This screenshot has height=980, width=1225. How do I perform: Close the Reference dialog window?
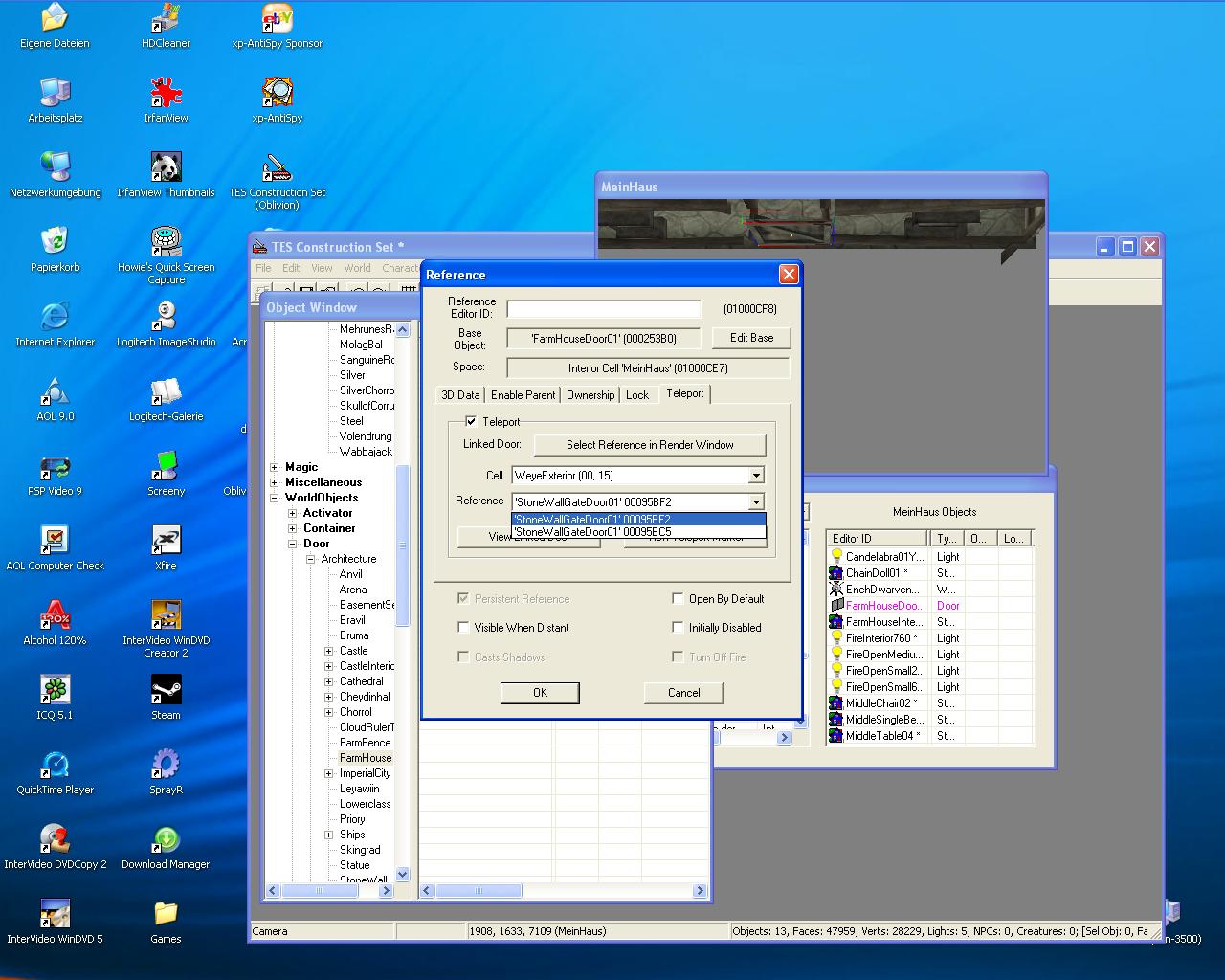(789, 275)
